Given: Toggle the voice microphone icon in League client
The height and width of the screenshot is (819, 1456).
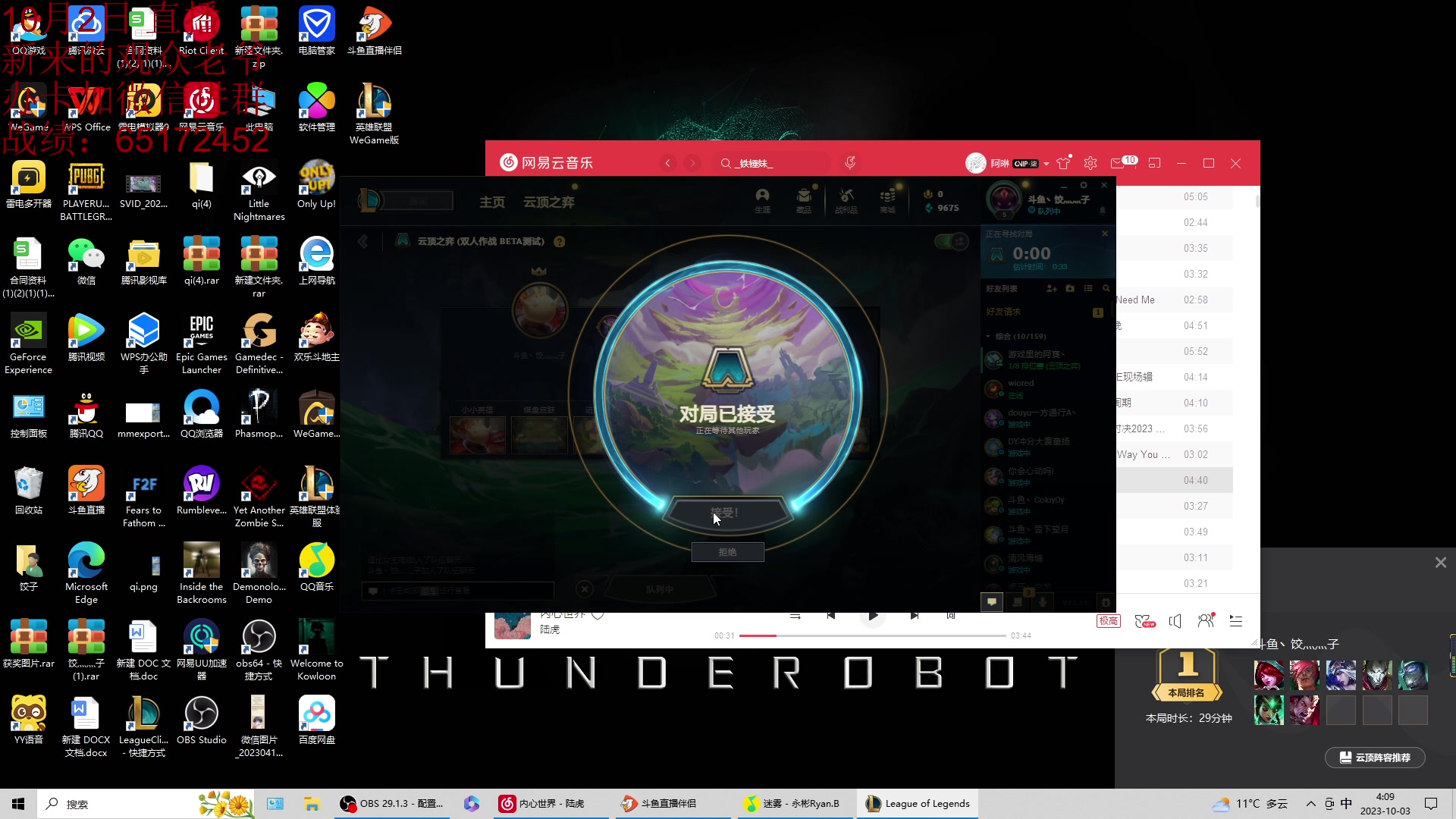Looking at the screenshot, I should 1043,602.
